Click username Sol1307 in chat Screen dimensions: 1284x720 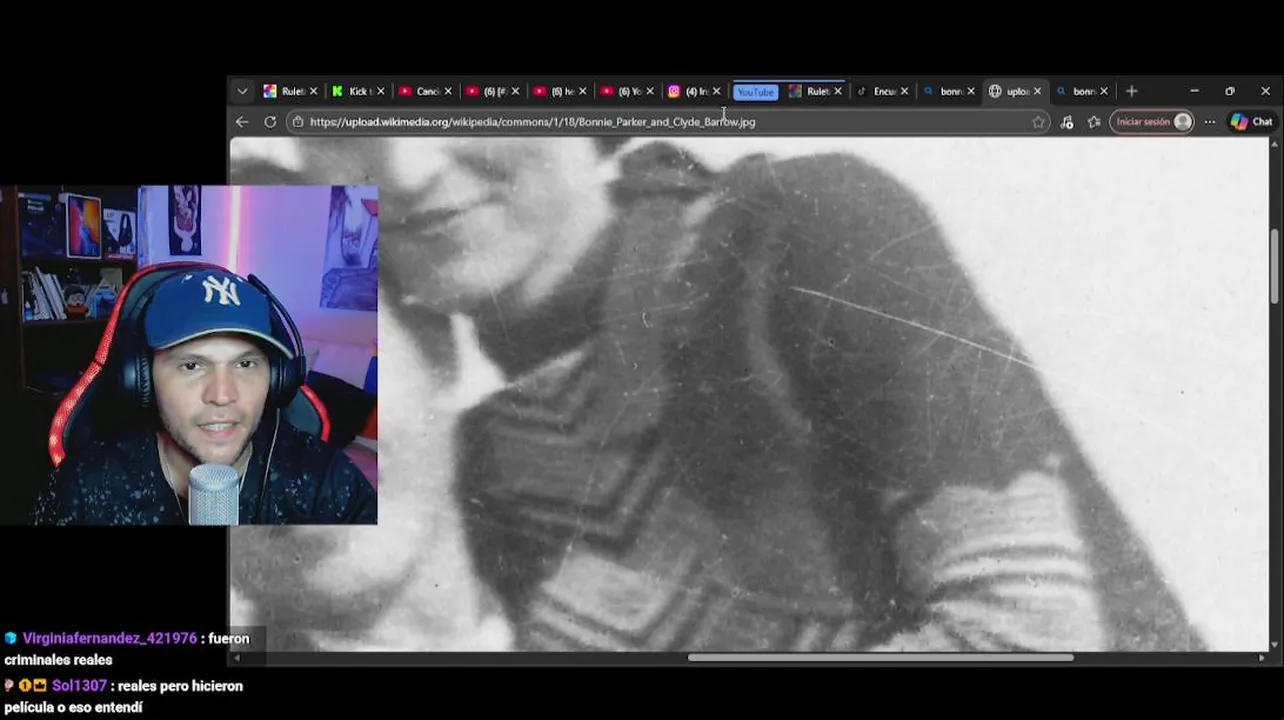(x=79, y=686)
